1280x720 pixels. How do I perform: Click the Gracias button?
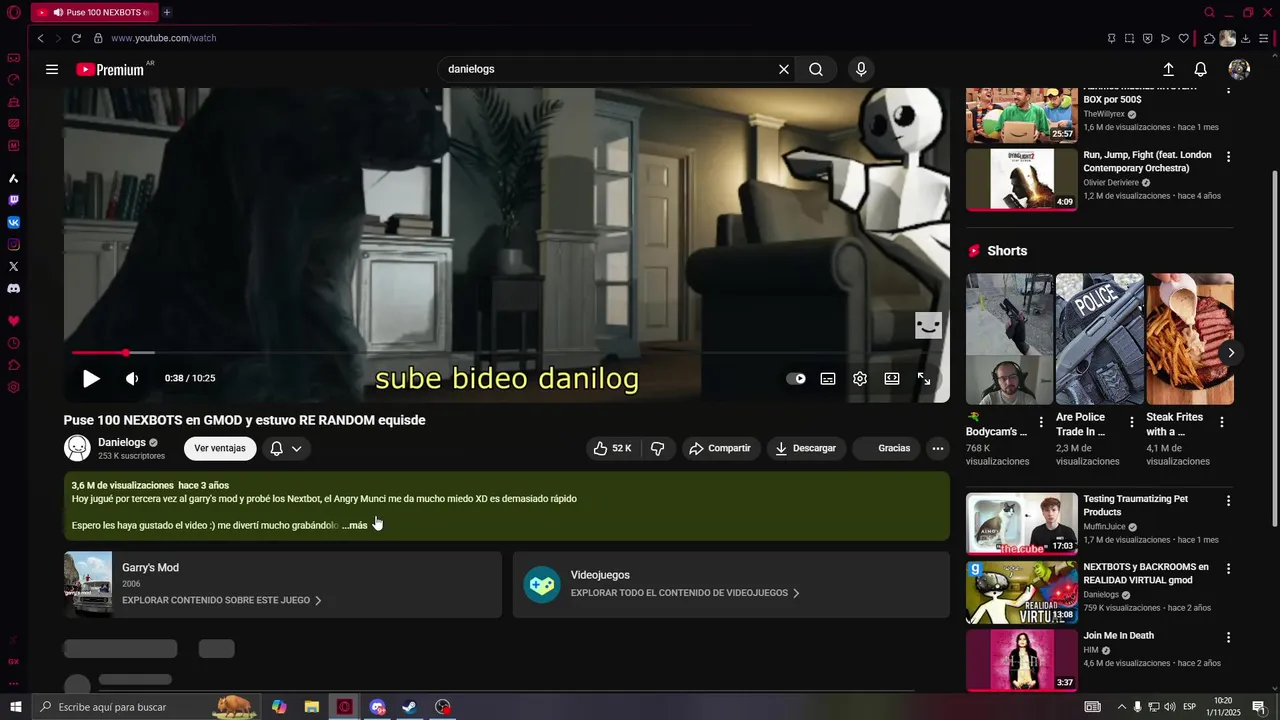point(886,448)
